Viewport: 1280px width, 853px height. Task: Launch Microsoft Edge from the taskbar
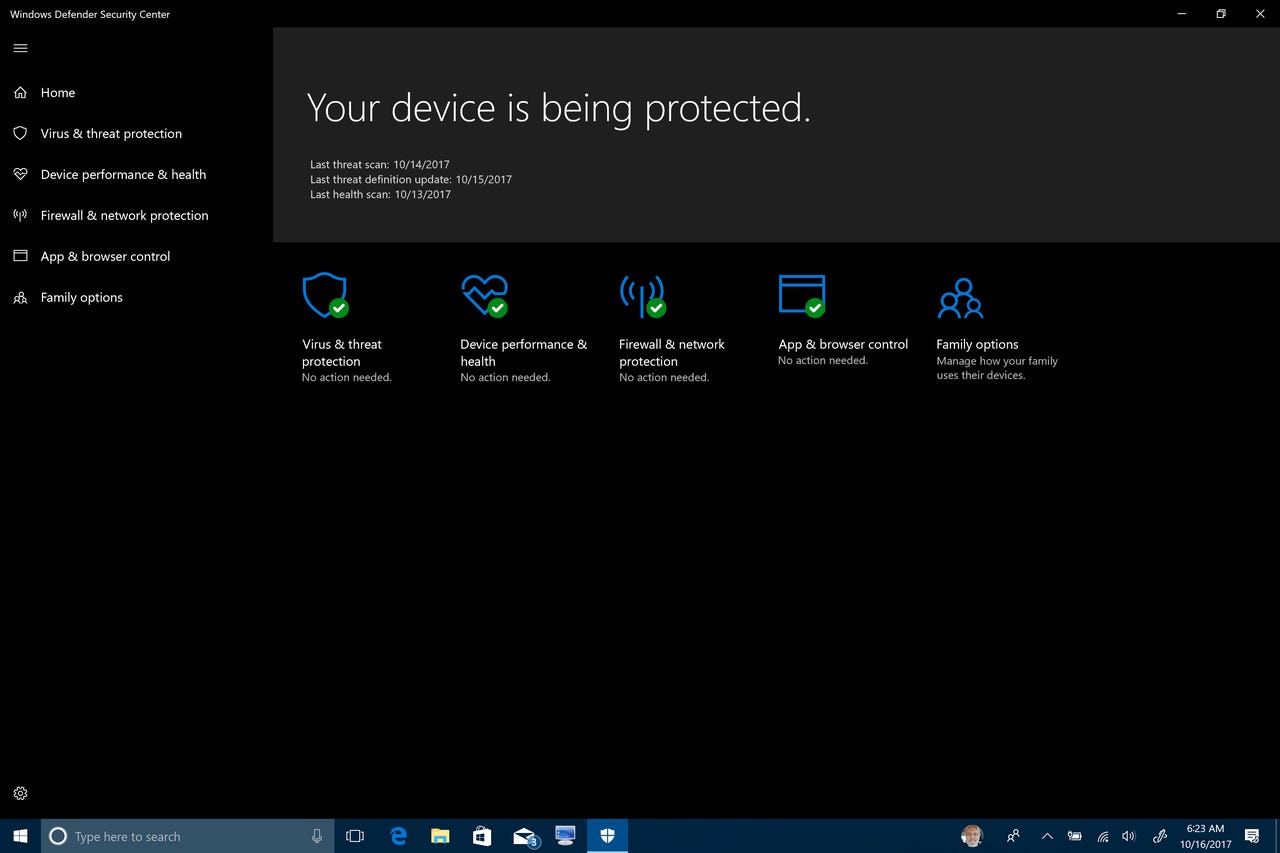397,836
